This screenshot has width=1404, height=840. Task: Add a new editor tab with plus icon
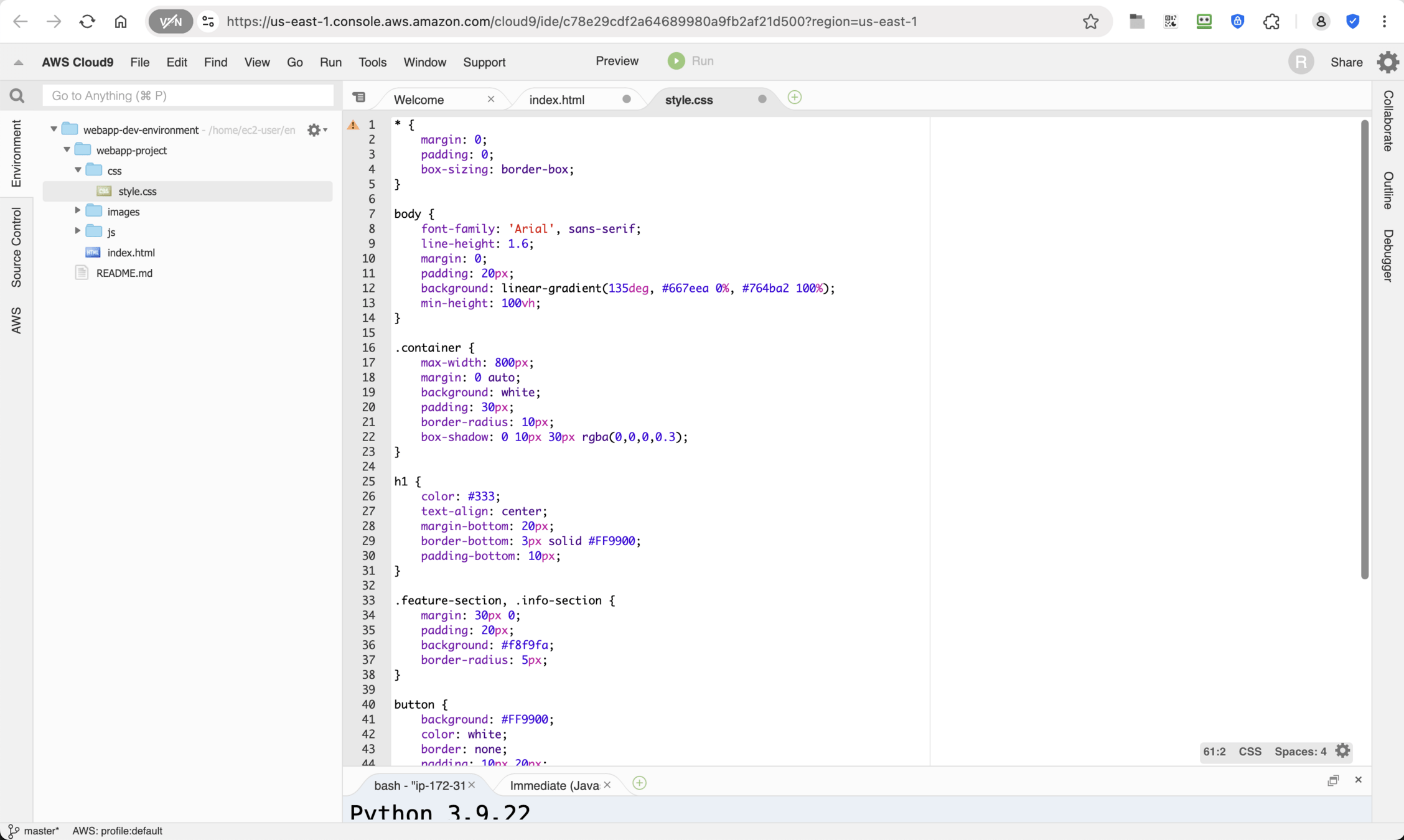click(x=795, y=98)
